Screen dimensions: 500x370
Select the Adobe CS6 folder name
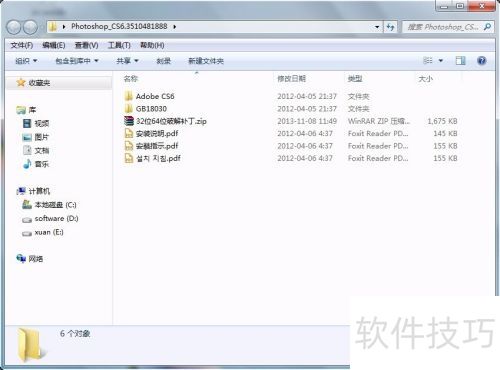(155, 96)
